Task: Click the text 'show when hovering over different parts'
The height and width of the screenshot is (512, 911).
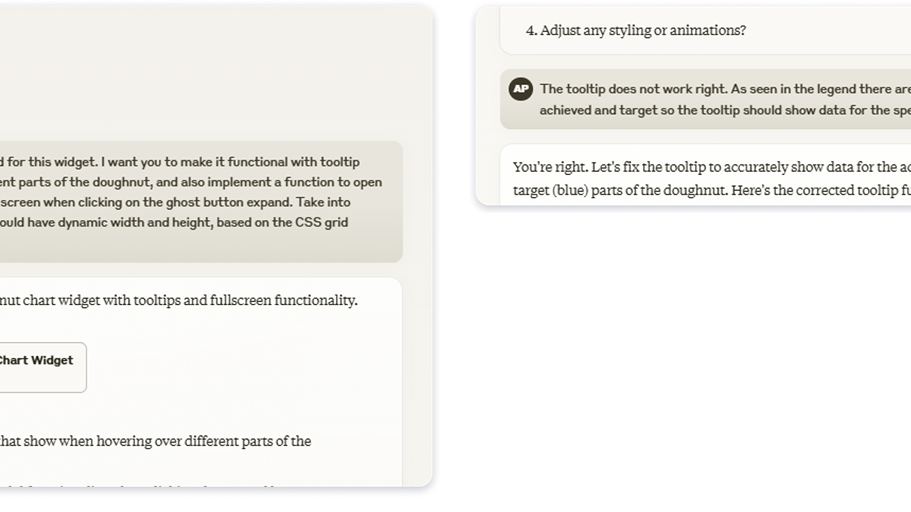Action: pos(155,441)
